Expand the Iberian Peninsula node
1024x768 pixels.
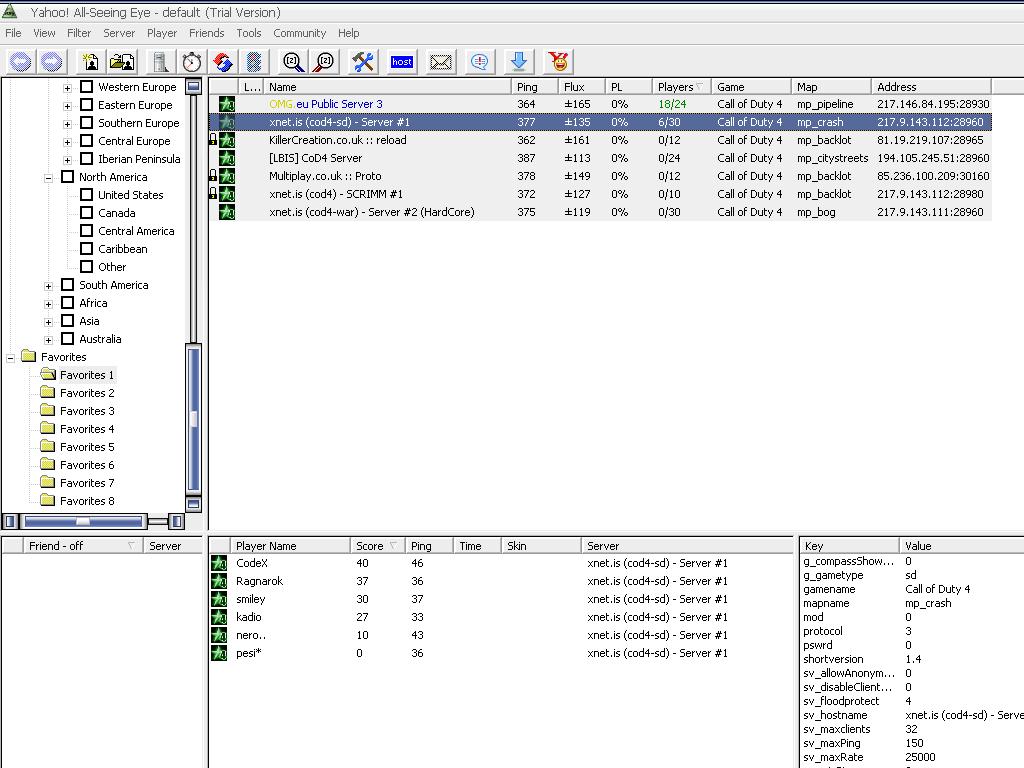(67, 159)
